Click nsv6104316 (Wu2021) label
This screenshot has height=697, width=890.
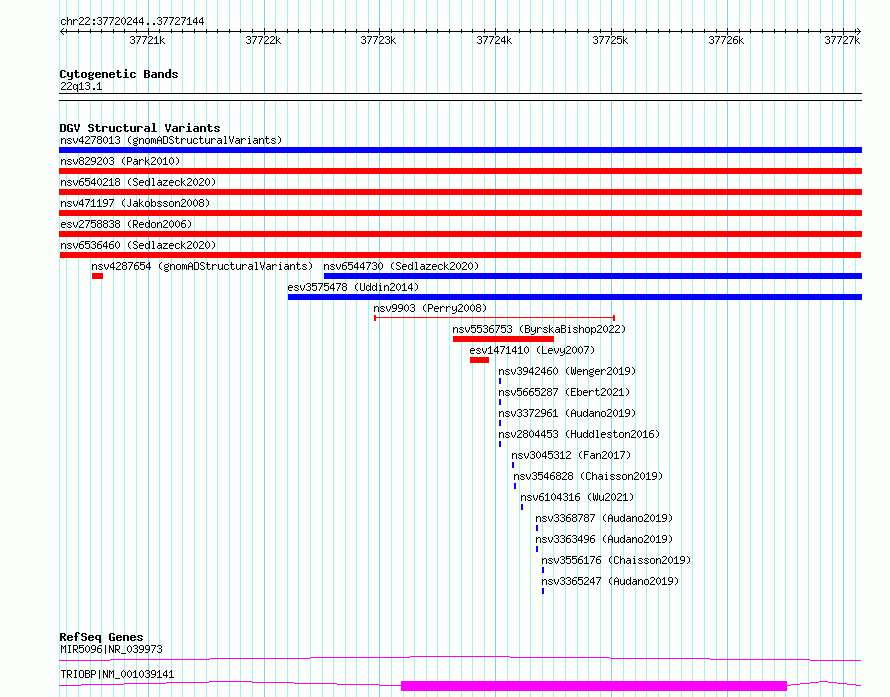pyautogui.click(x=577, y=497)
